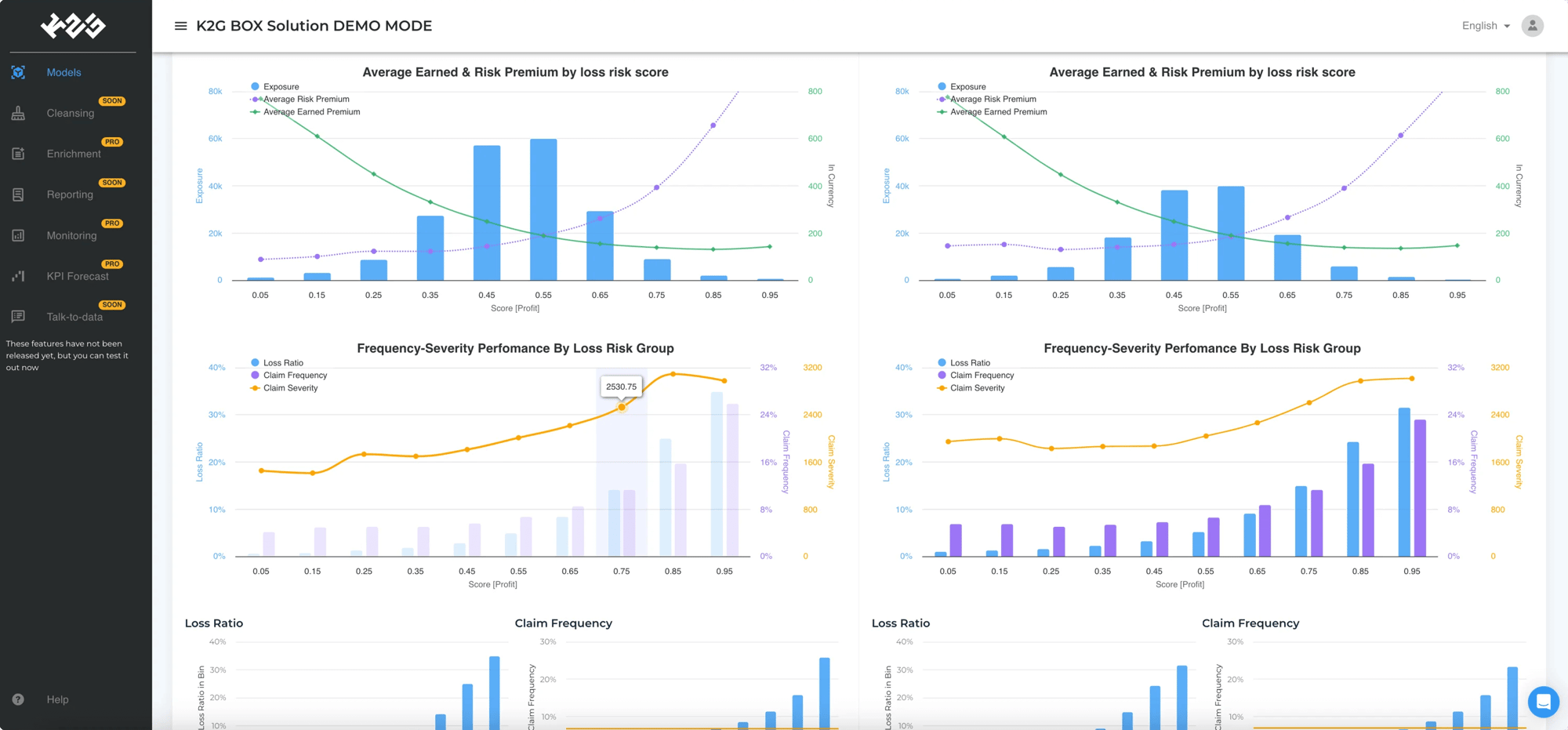Click the 0.95 loss ratio bar in right frequency-severity chart
This screenshot has height=730, width=1568.
[1404, 482]
